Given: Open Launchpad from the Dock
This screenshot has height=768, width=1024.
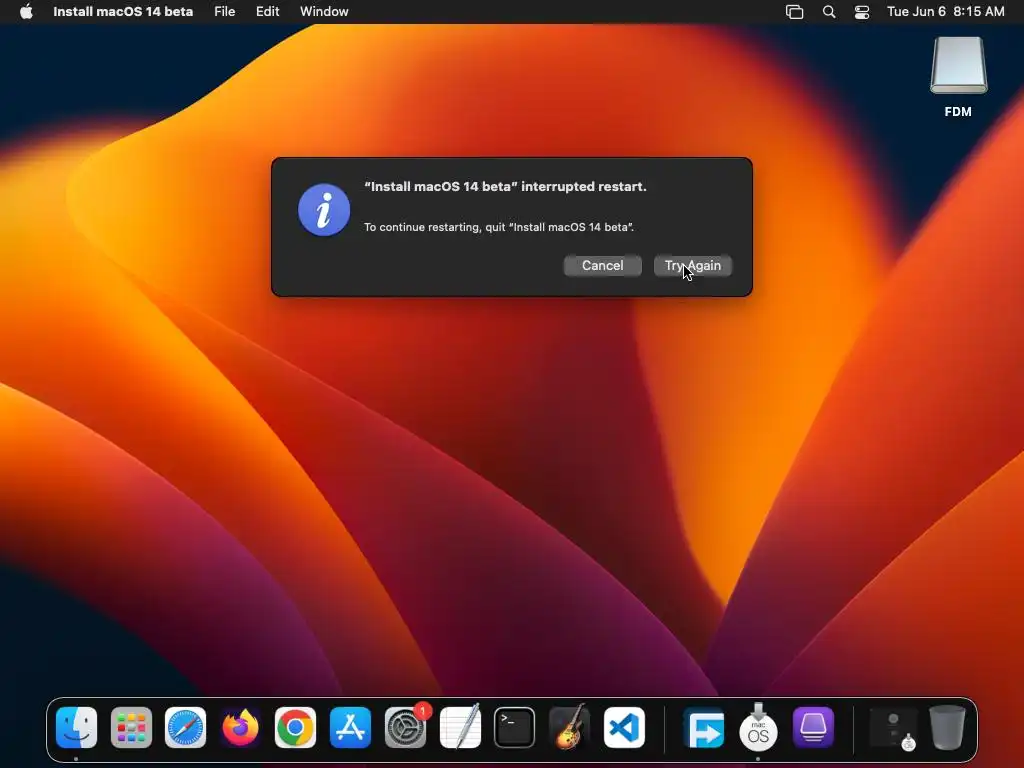Looking at the screenshot, I should (131, 728).
